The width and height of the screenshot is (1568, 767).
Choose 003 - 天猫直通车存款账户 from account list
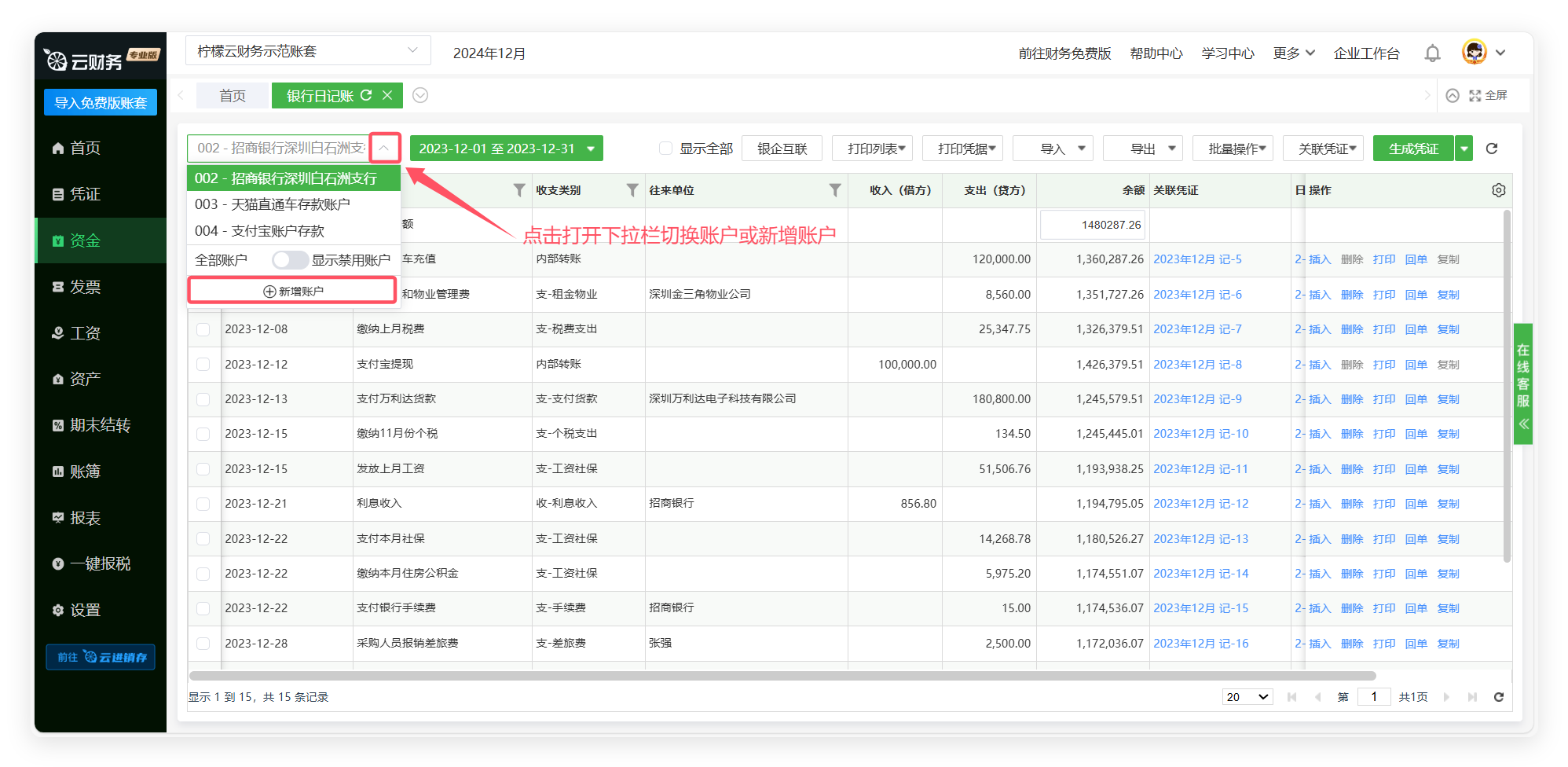click(x=273, y=204)
